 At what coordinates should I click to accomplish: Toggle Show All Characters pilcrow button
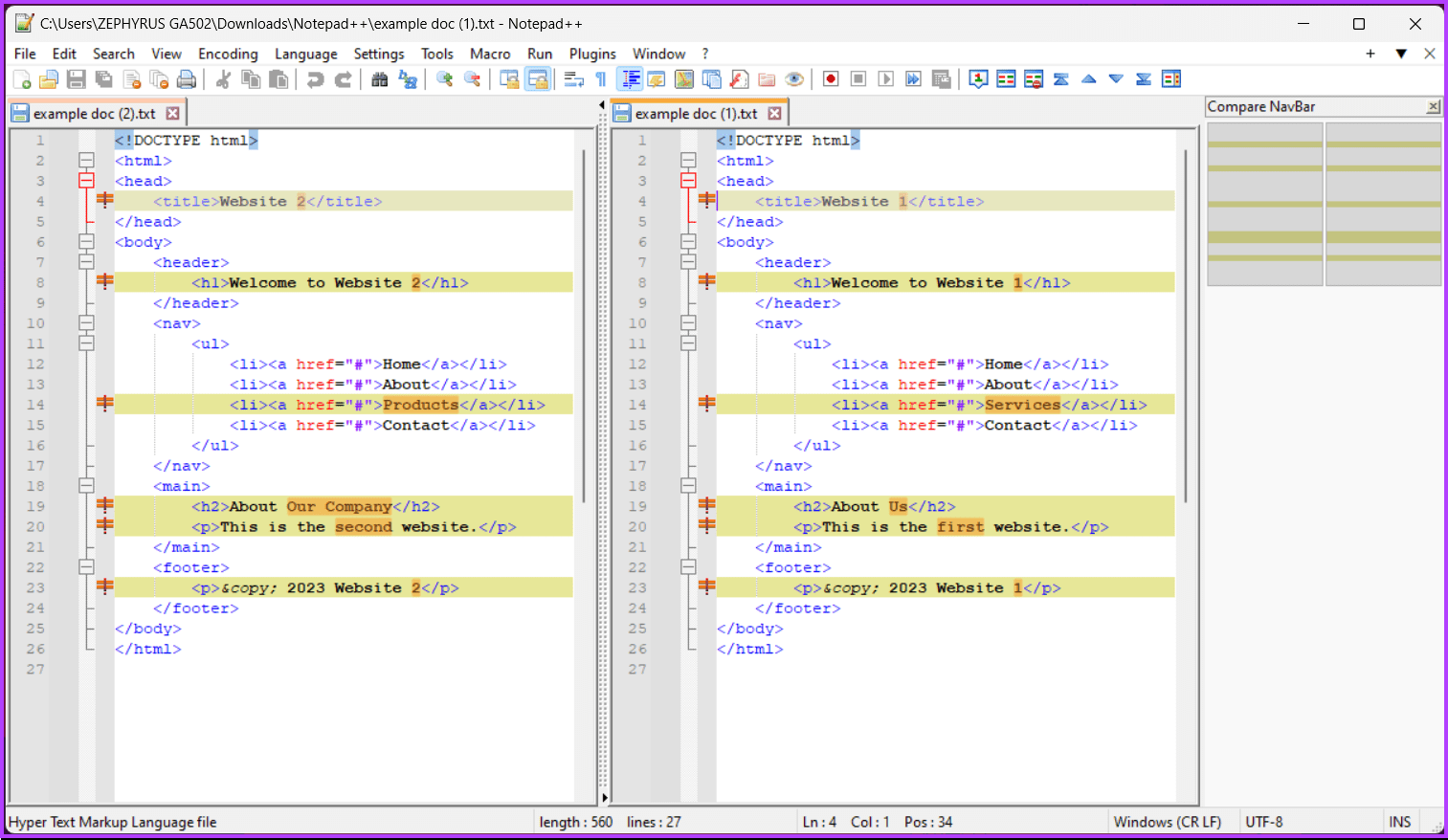pyautogui.click(x=601, y=79)
